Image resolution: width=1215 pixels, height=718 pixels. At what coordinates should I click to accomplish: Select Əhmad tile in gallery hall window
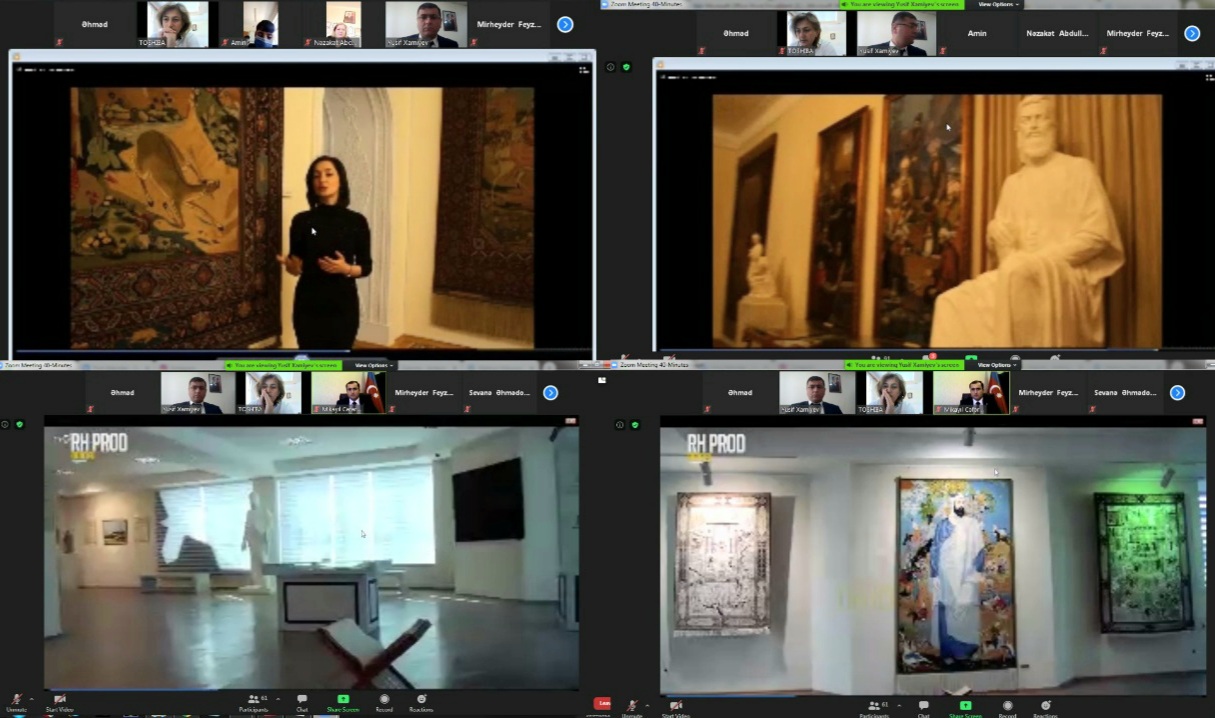122,393
